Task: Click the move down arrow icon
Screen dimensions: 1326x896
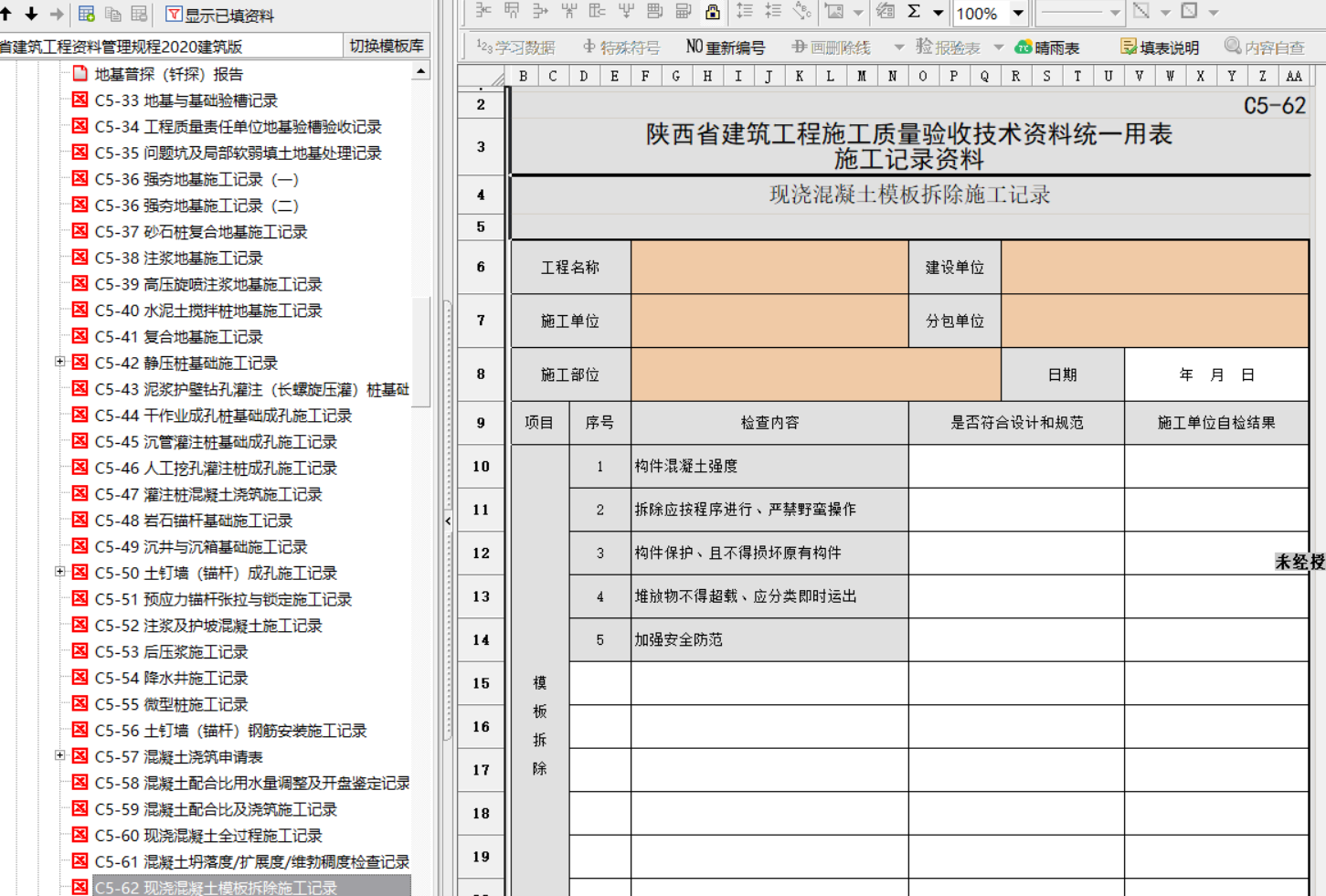Action: [x=31, y=14]
